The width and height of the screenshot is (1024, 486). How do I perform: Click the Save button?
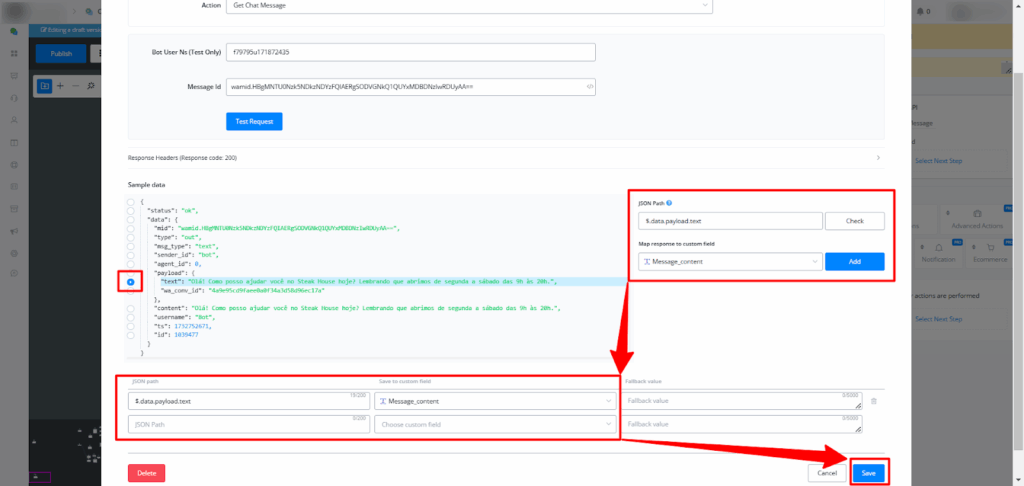(868, 473)
